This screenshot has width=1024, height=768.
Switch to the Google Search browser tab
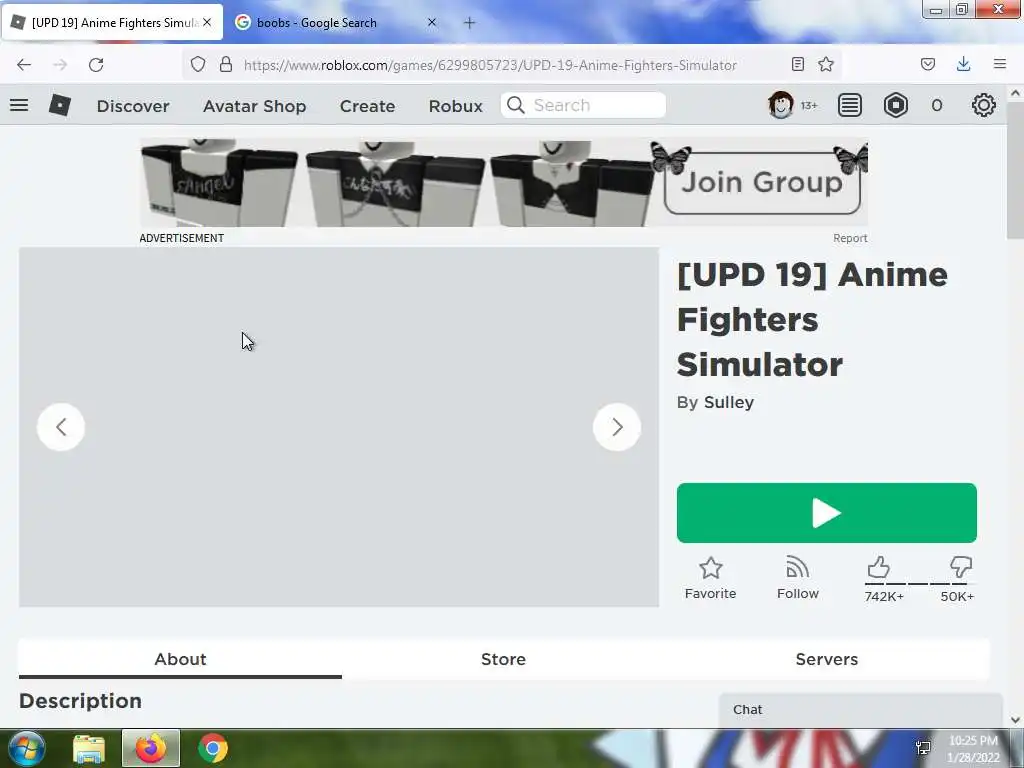[x=336, y=23]
